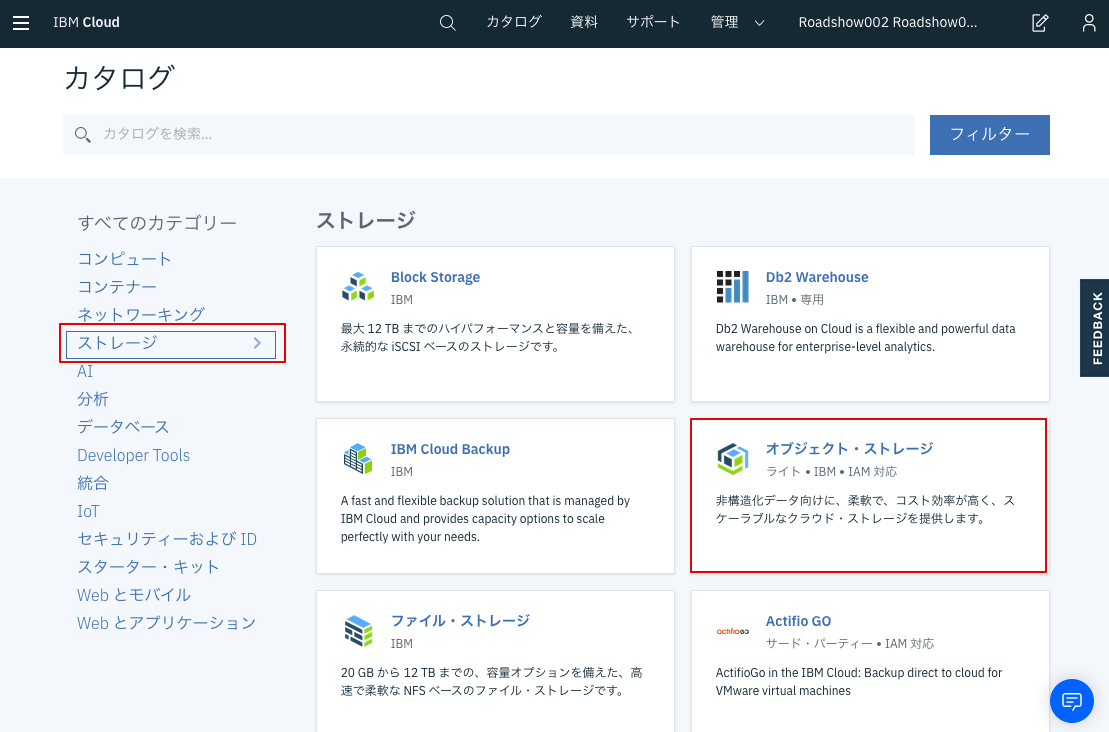Click the File Storage icon
The width and height of the screenshot is (1109, 732).
coord(358,630)
